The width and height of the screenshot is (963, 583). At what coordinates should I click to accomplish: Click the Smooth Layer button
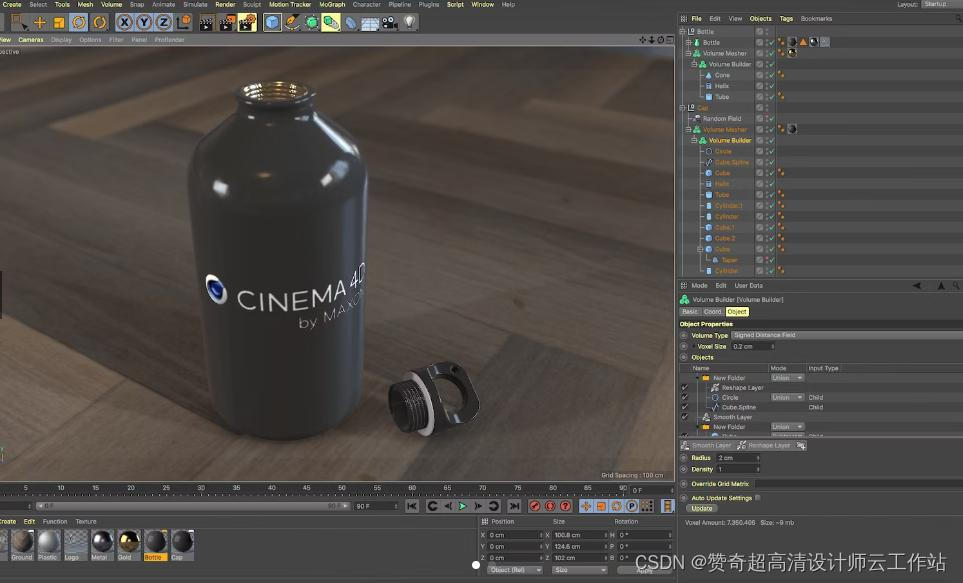point(706,445)
